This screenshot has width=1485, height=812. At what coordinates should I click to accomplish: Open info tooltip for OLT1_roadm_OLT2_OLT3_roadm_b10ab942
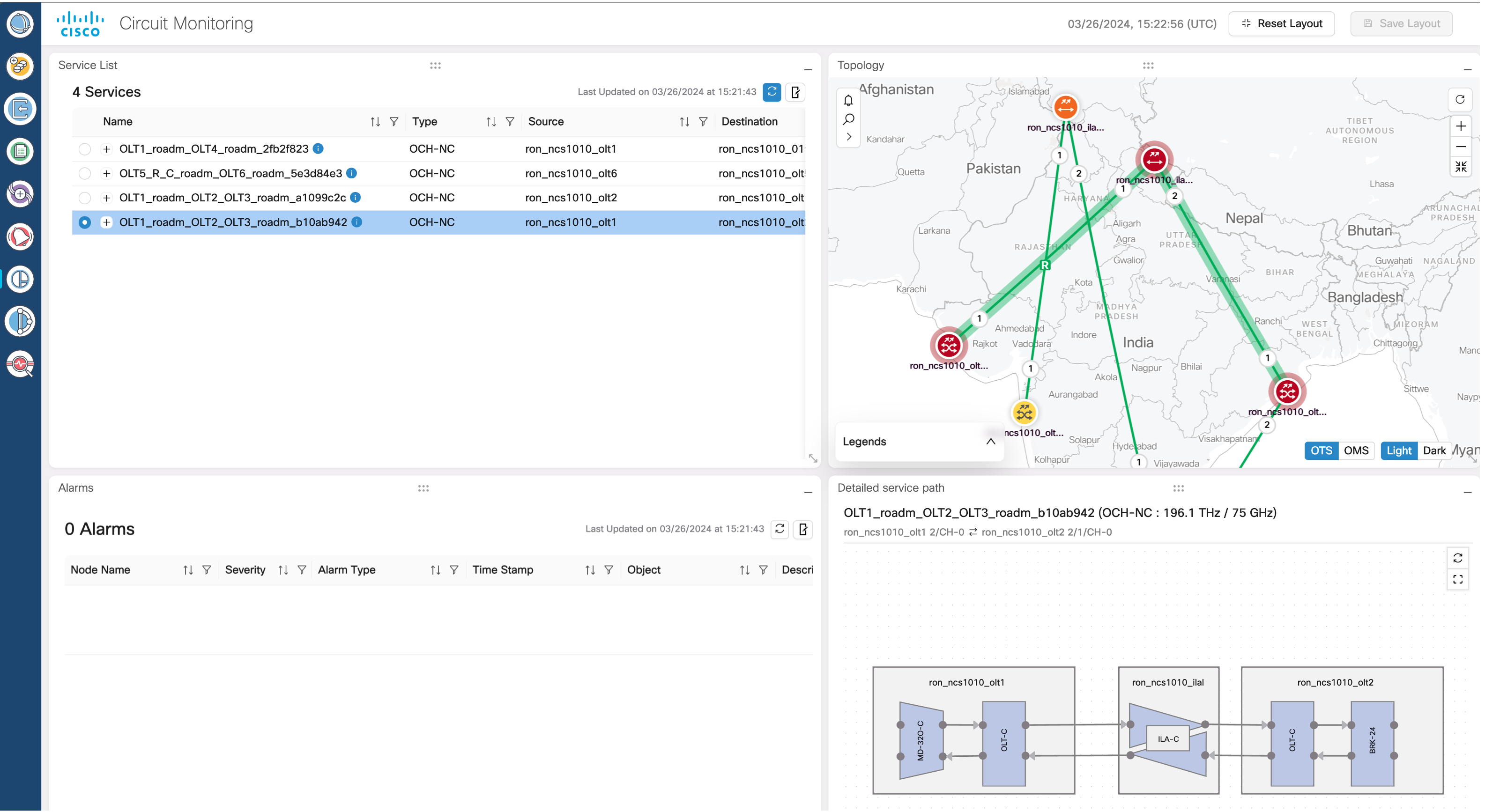click(356, 222)
